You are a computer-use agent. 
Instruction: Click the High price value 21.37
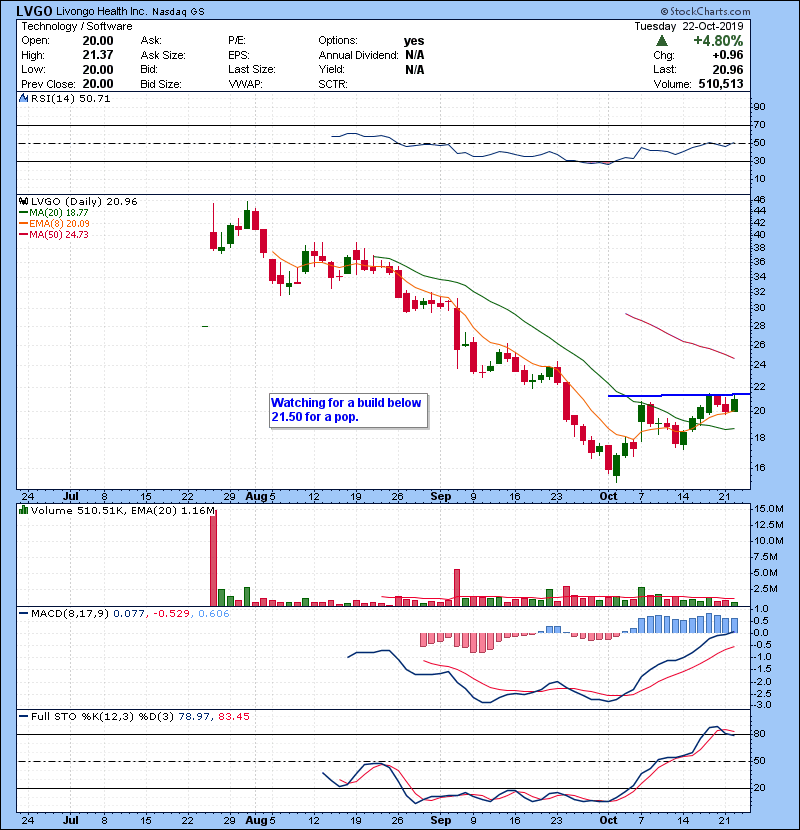click(x=98, y=55)
